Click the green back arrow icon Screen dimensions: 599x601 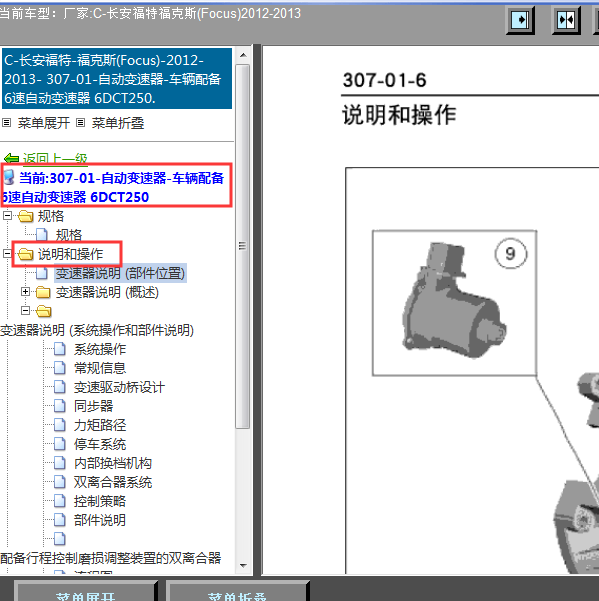11,158
